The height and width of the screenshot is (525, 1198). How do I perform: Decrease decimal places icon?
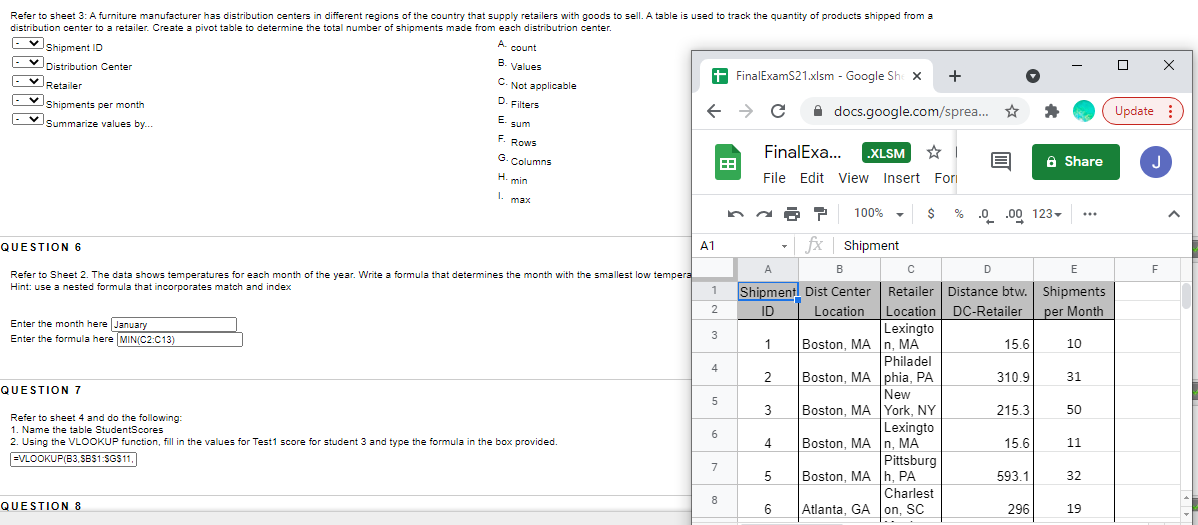[986, 215]
